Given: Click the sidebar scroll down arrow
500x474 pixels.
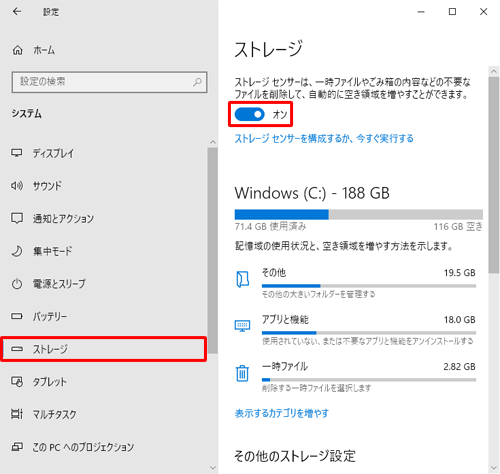Looking at the screenshot, I should pos(212,468).
